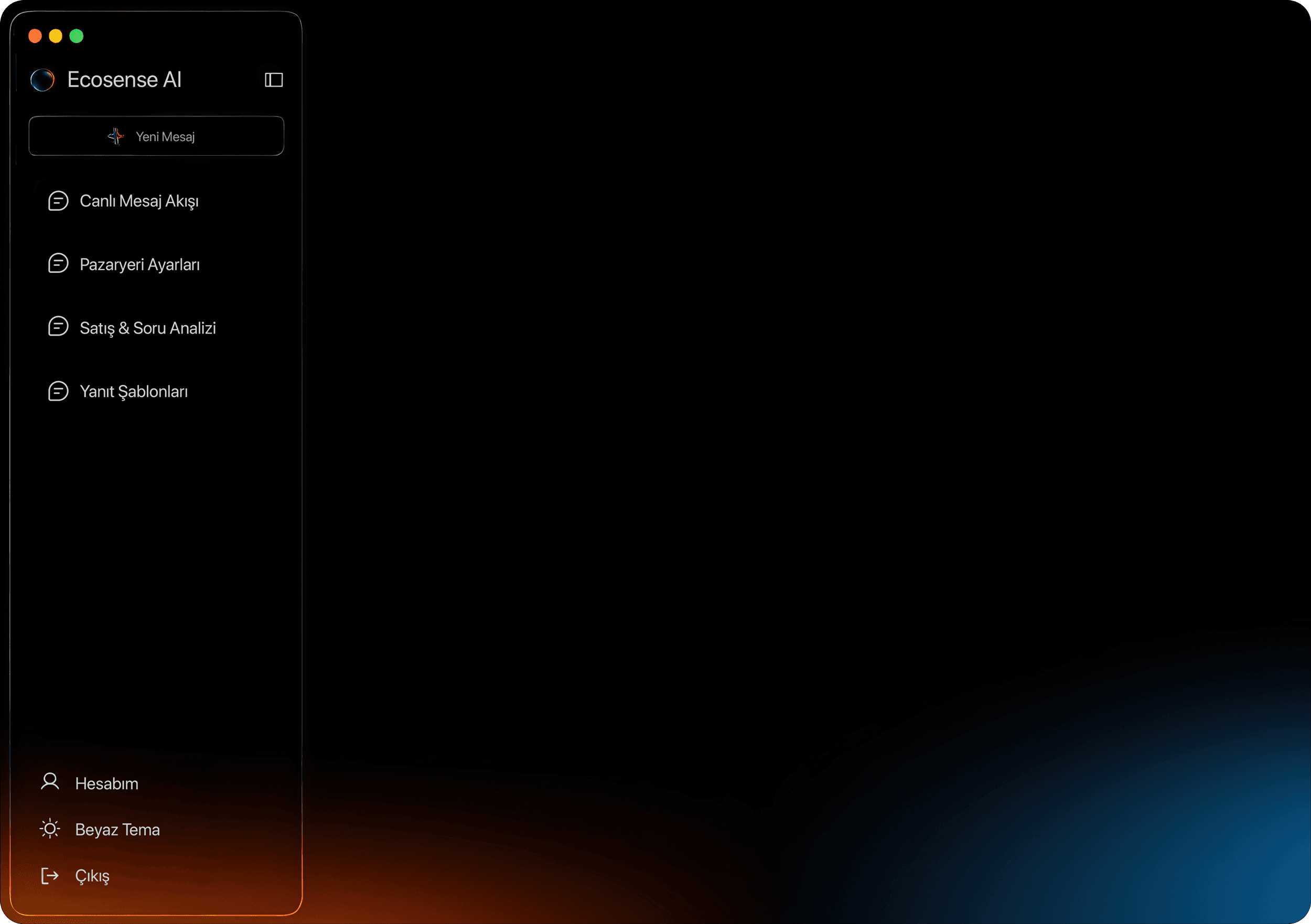
Task: Click the chat icon beside Yanıt Şablonları
Action: coord(58,391)
